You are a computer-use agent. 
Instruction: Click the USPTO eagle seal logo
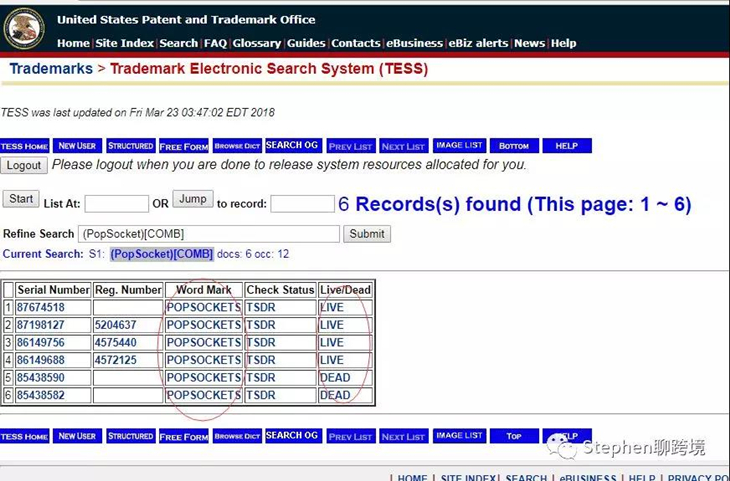[x=24, y=28]
